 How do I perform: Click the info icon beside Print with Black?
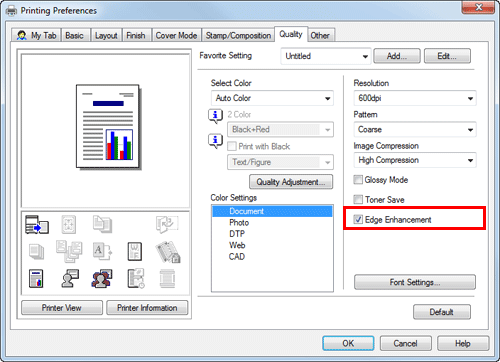click(x=215, y=141)
